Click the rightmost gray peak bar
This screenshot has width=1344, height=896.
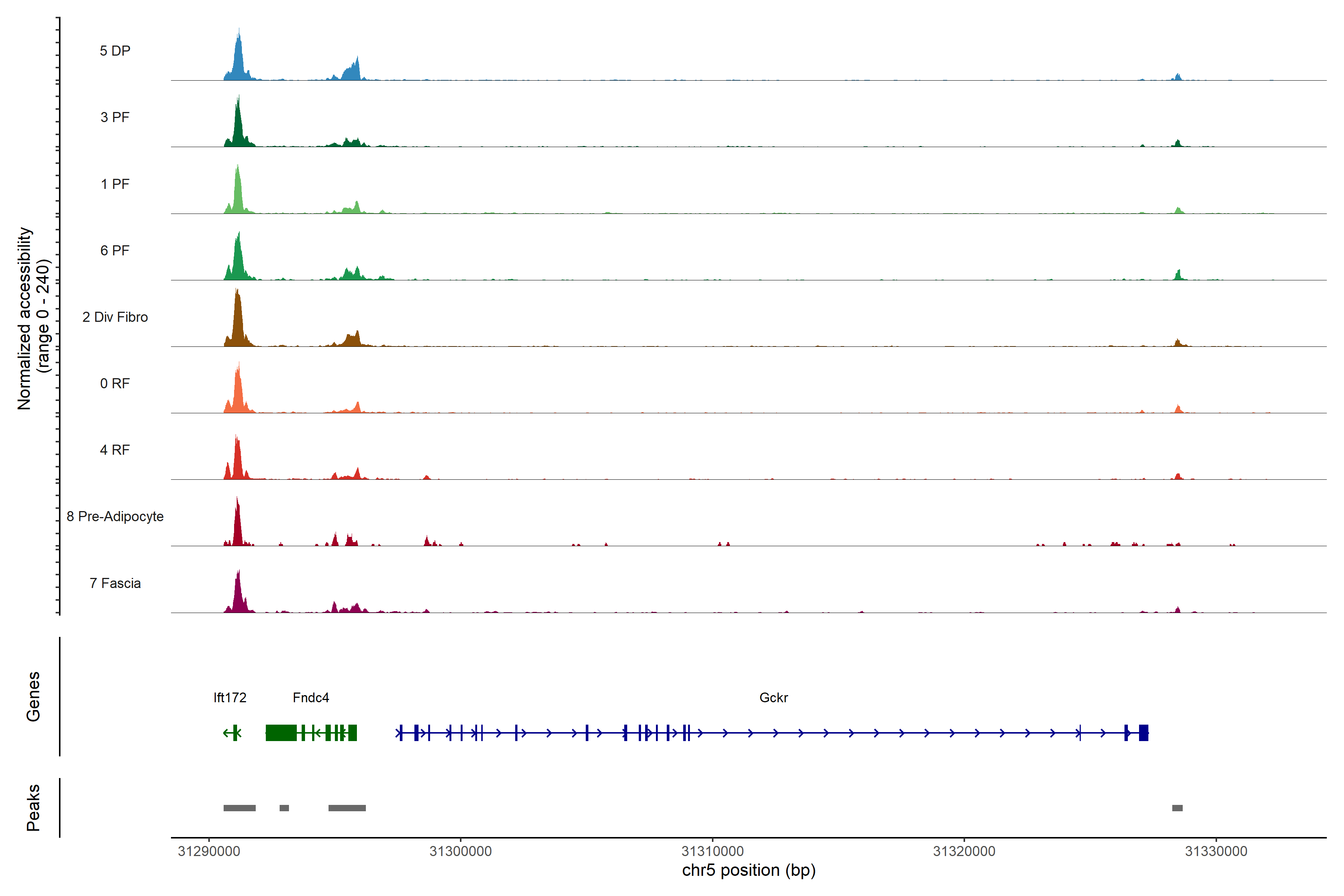(1177, 808)
